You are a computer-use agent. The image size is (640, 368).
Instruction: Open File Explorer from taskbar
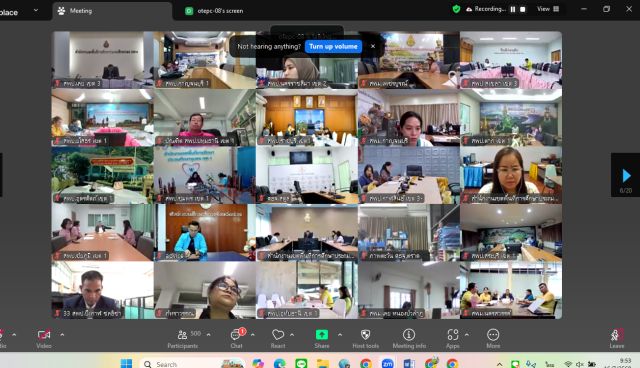coord(323,363)
